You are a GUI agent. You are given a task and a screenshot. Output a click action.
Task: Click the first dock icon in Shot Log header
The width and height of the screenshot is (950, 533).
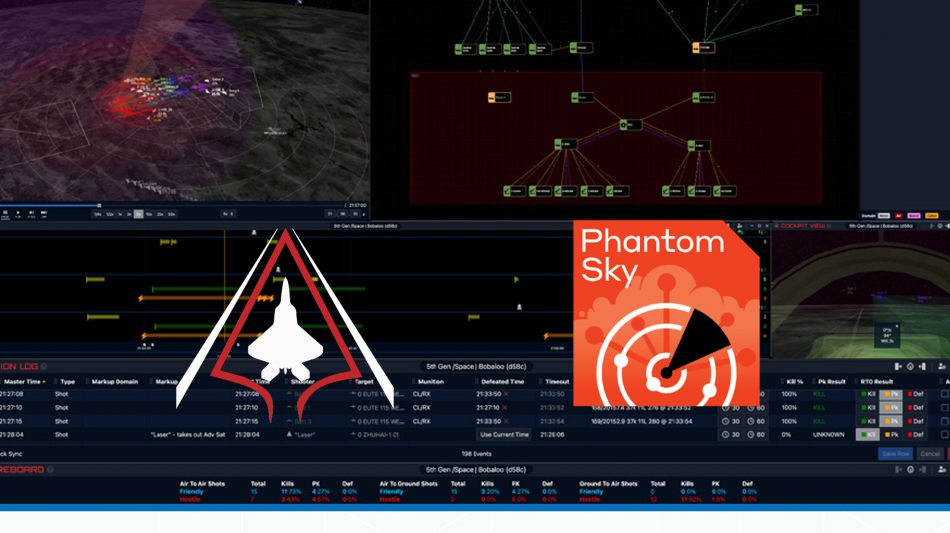coord(898,366)
